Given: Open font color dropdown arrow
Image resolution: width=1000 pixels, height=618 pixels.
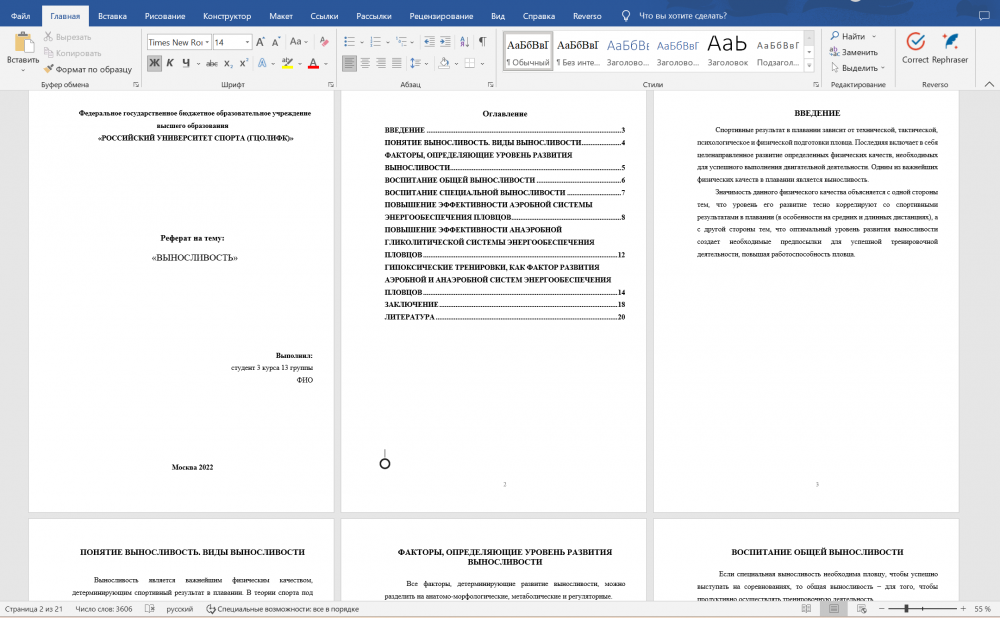Looking at the screenshot, I should pyautogui.click(x=326, y=64).
